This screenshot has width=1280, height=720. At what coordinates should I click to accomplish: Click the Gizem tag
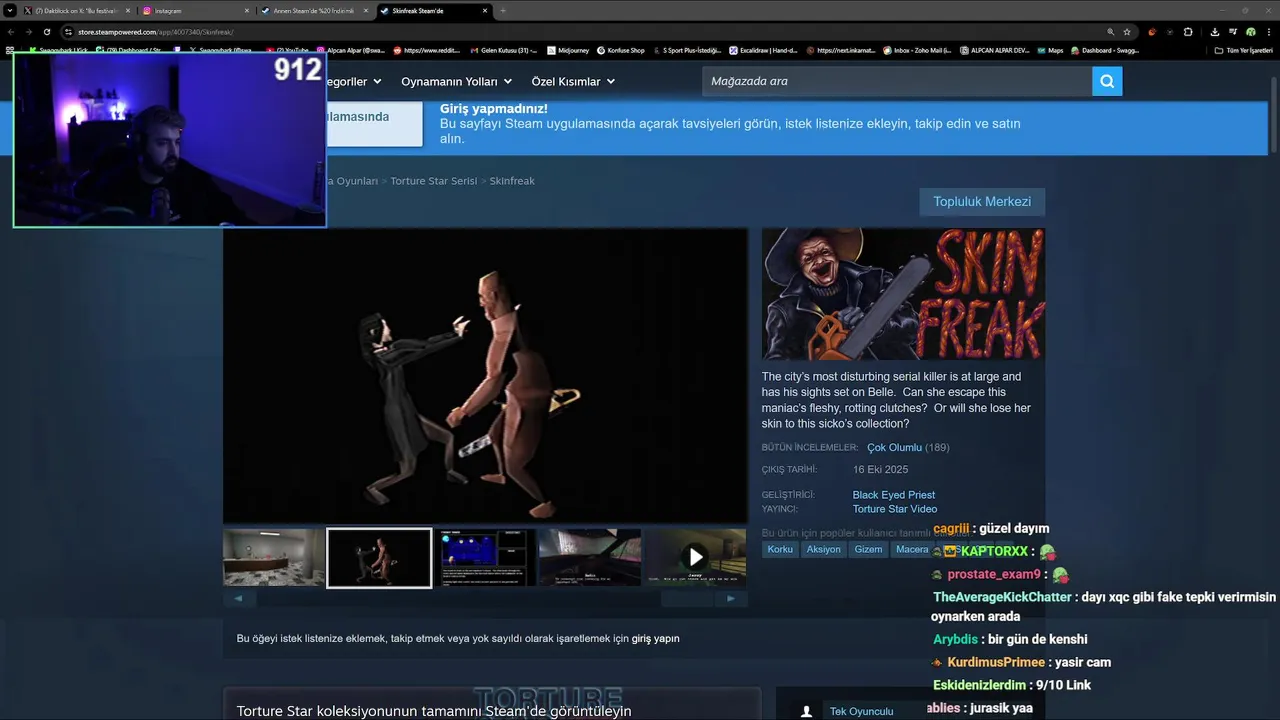point(869,549)
